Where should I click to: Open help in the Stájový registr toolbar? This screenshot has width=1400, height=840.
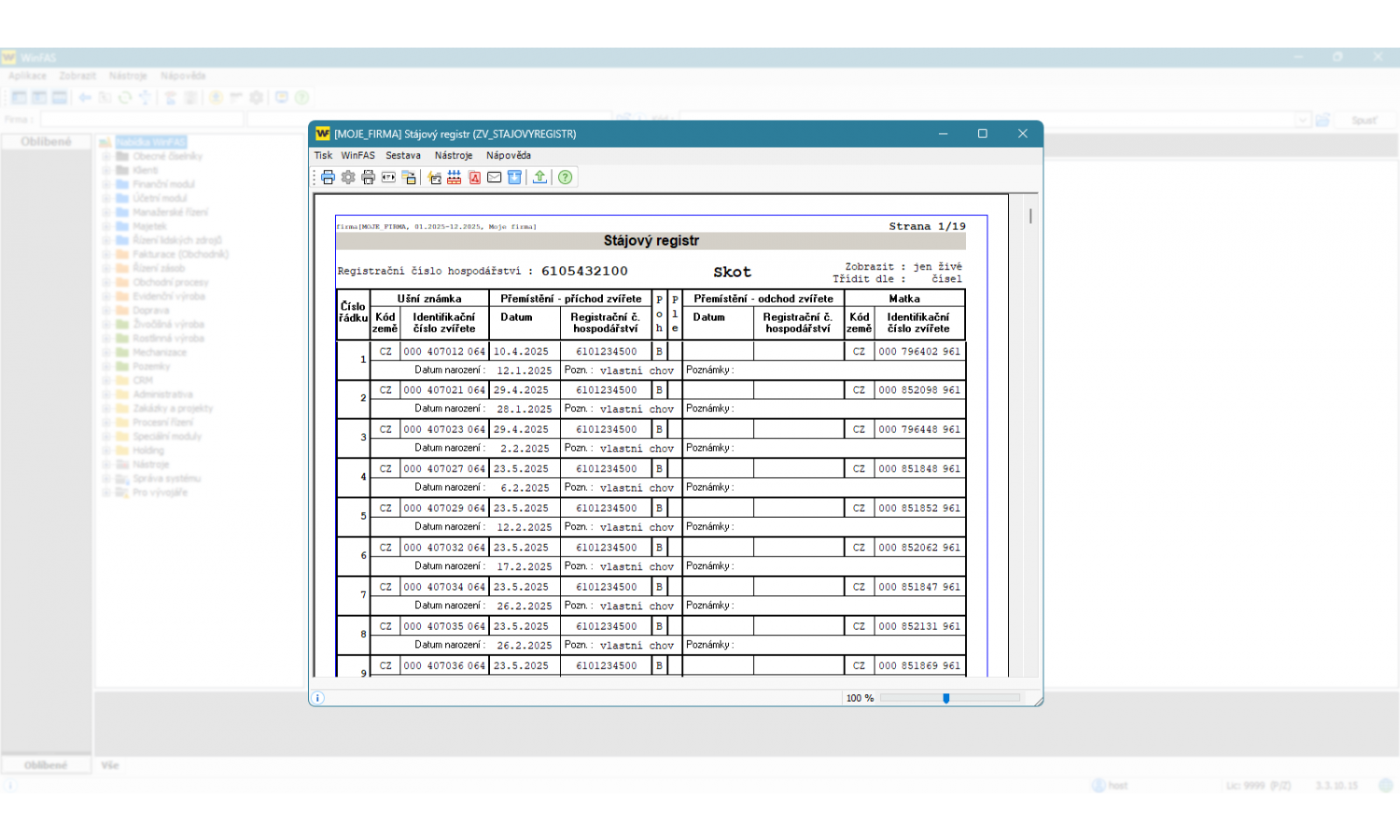pyautogui.click(x=566, y=177)
